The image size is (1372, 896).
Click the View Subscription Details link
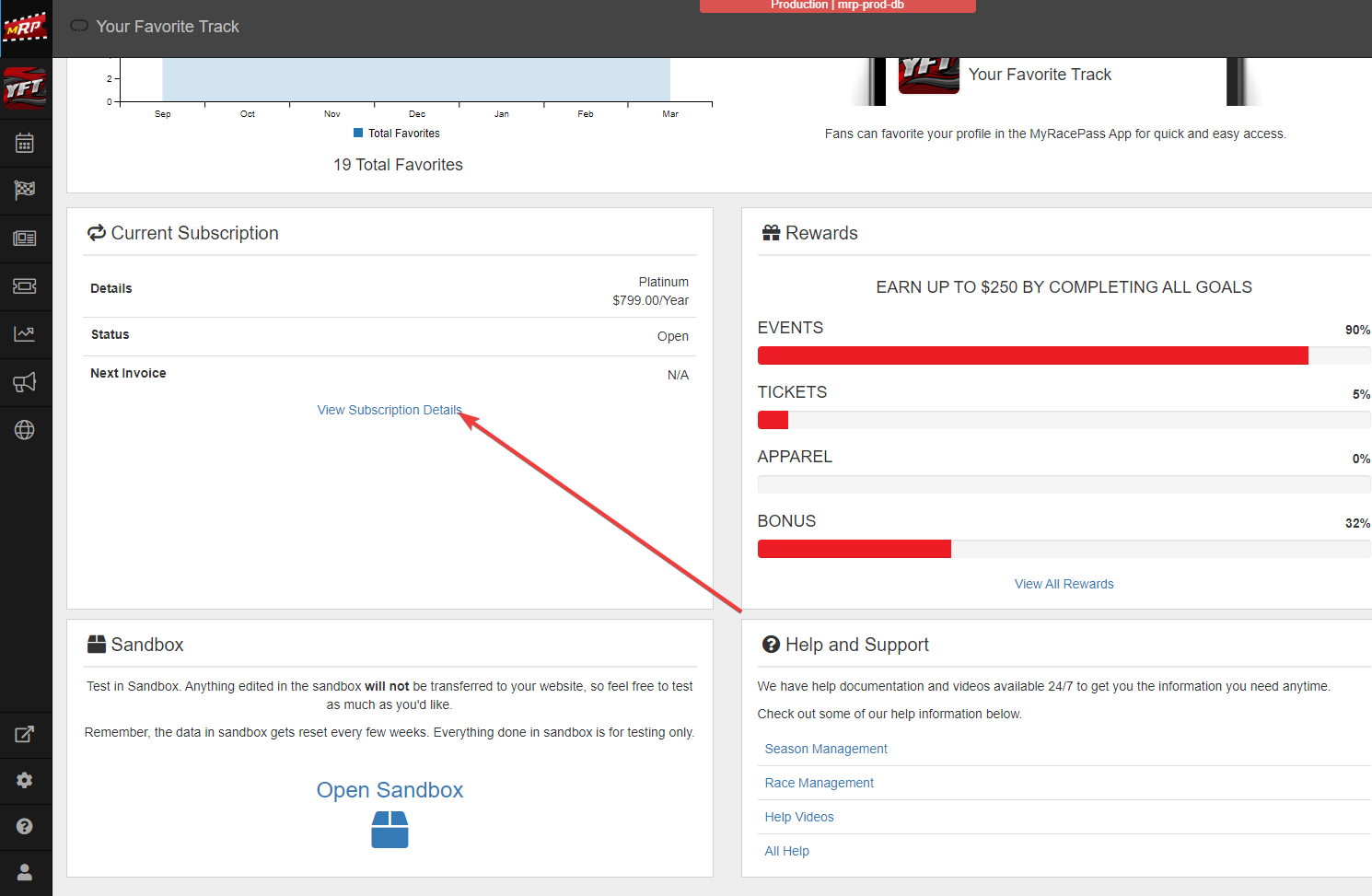[389, 410]
